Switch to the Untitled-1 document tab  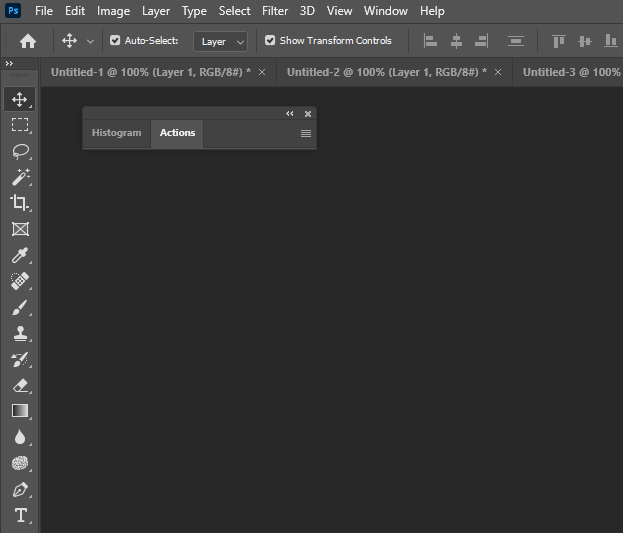[x=151, y=72]
